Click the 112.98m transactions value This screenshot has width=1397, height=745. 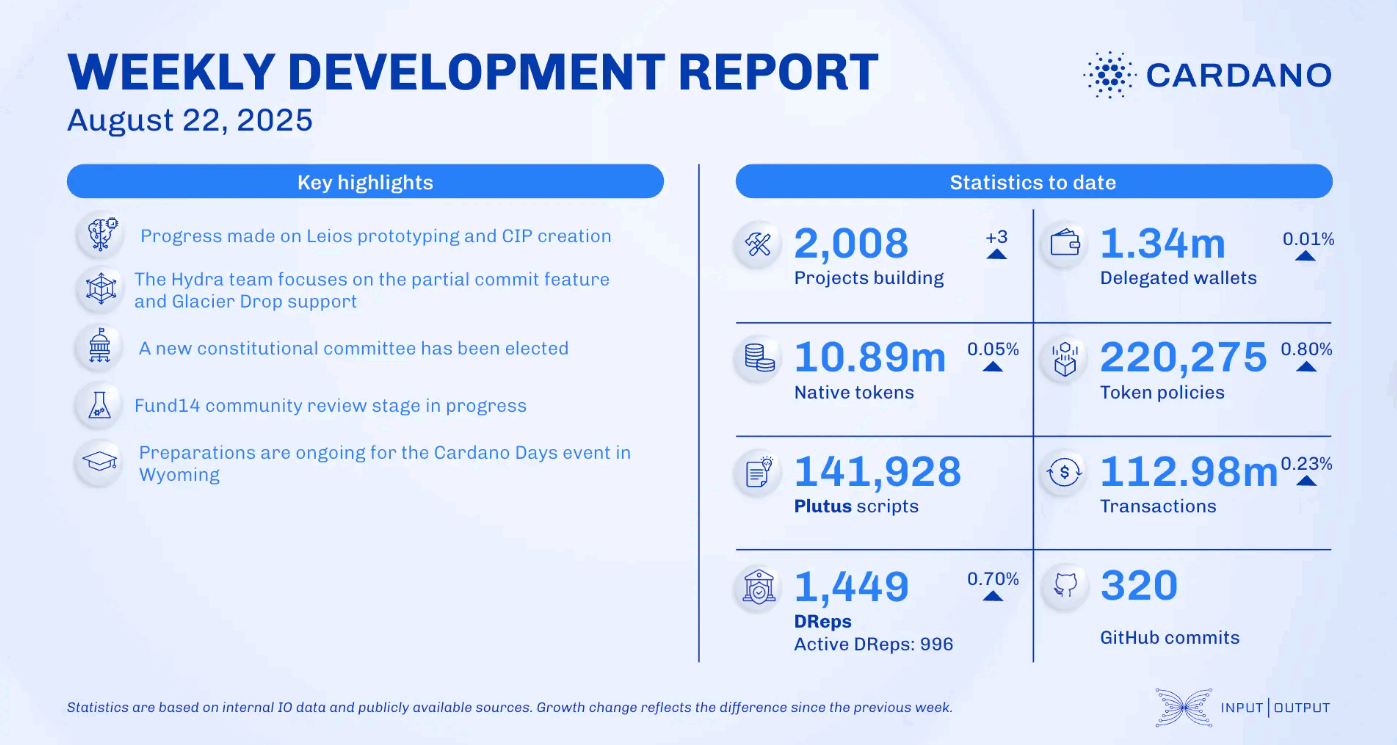1189,472
